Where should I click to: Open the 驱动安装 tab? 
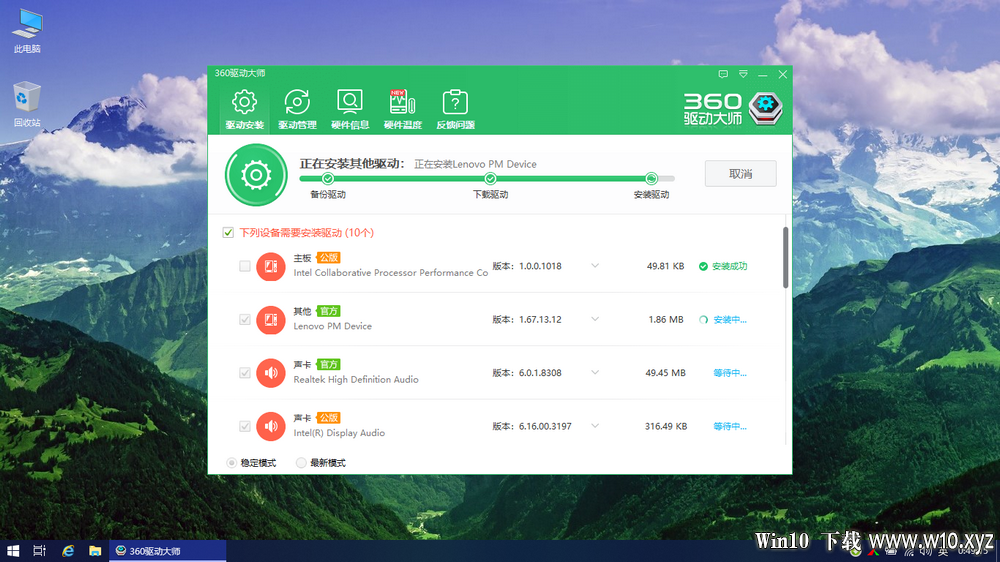pos(244,110)
